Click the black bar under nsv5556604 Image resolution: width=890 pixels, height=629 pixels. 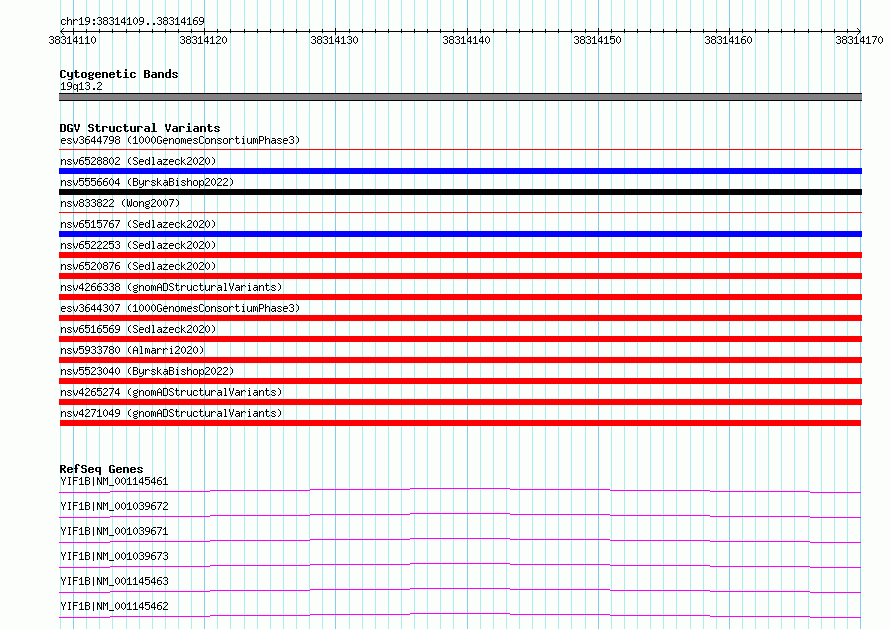pyautogui.click(x=460, y=192)
